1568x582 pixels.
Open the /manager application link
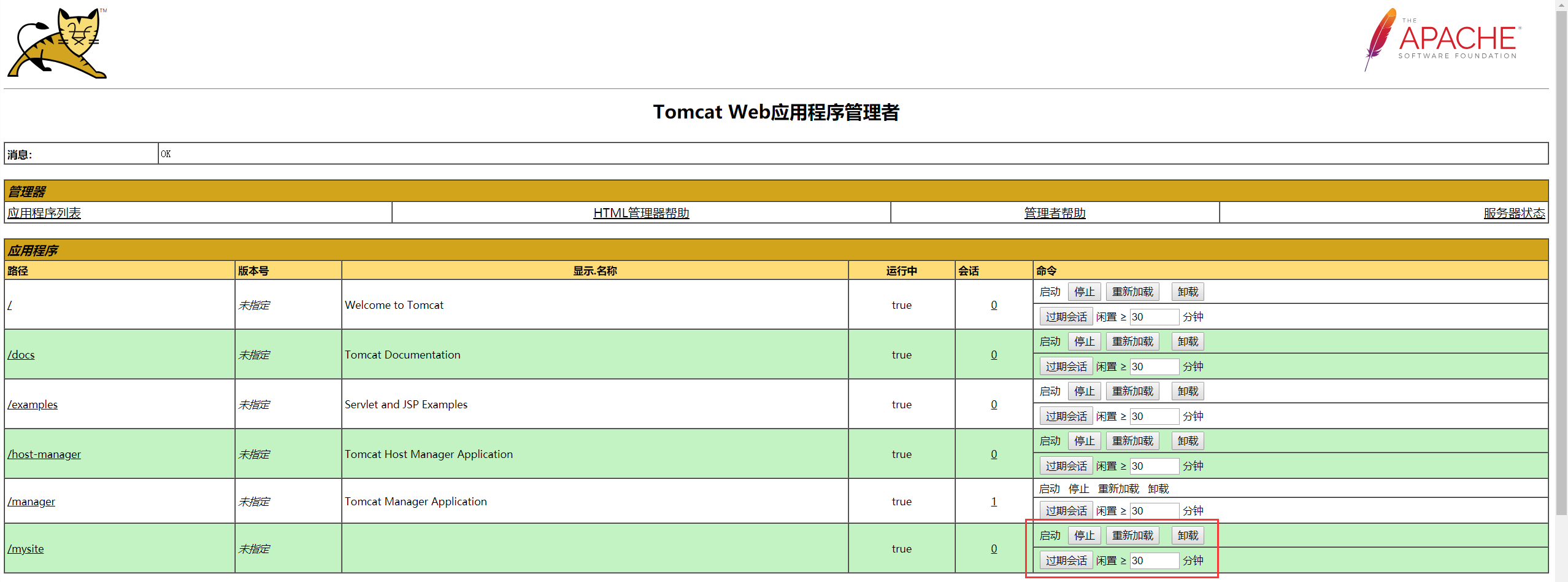(x=31, y=502)
